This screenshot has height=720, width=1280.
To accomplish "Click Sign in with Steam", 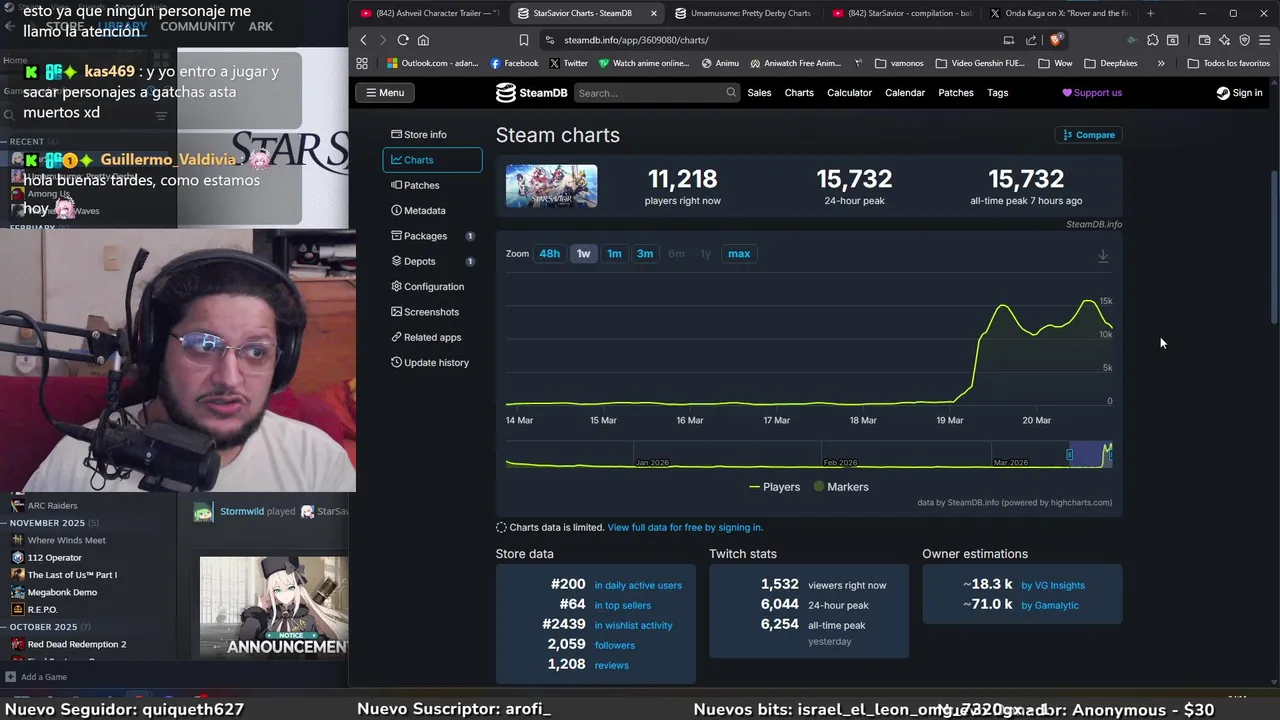I will (x=1239, y=93).
